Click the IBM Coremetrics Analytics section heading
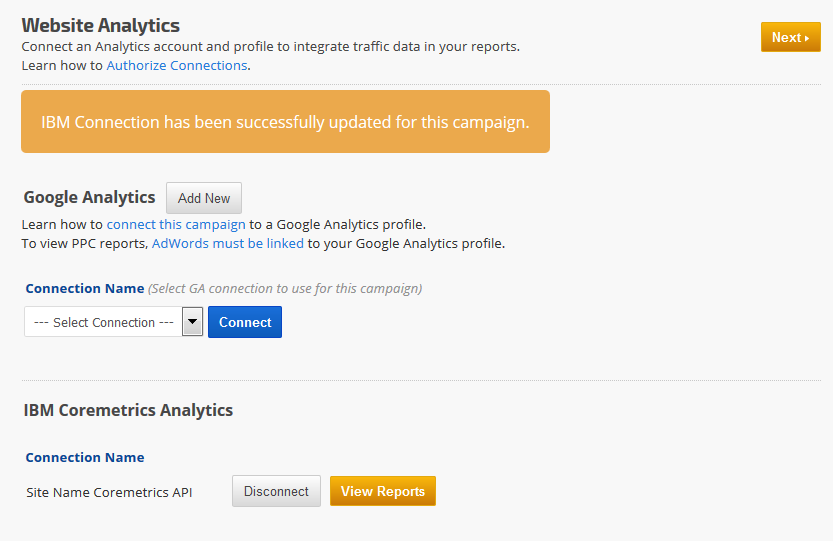The width and height of the screenshot is (833, 541). 128,410
